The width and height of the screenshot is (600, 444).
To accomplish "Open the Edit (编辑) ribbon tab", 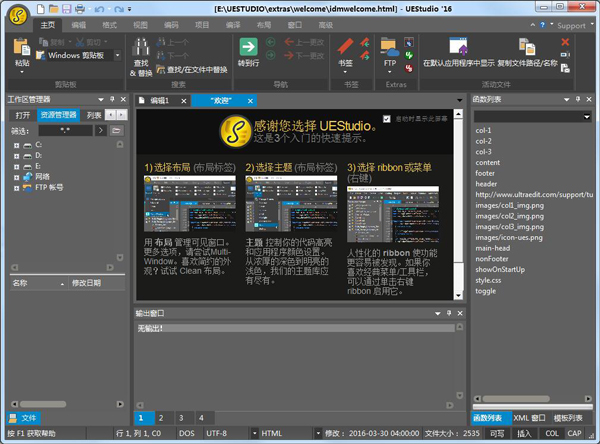I will click(78, 25).
